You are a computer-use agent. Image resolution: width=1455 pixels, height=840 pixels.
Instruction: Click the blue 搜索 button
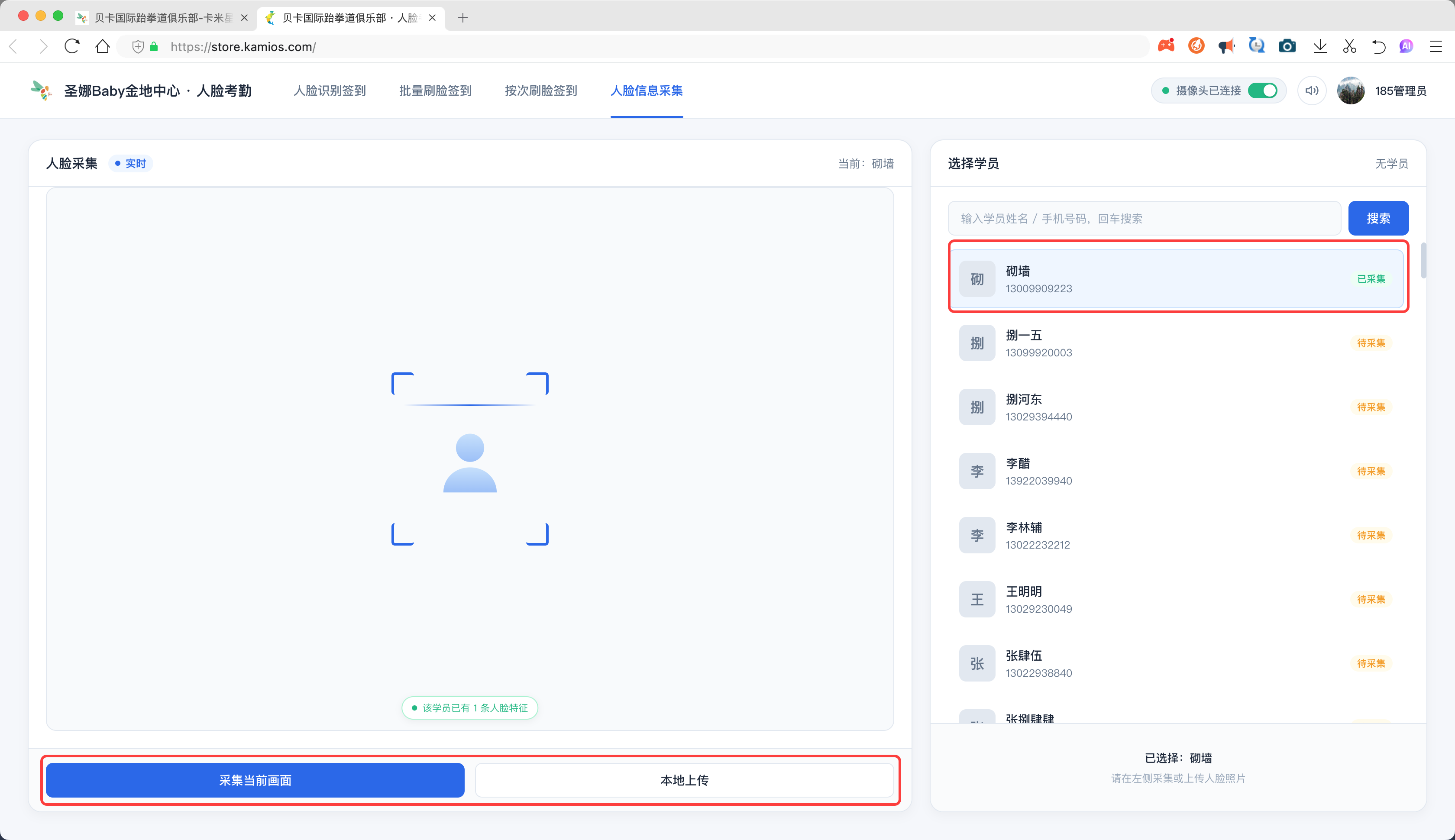tap(1378, 218)
